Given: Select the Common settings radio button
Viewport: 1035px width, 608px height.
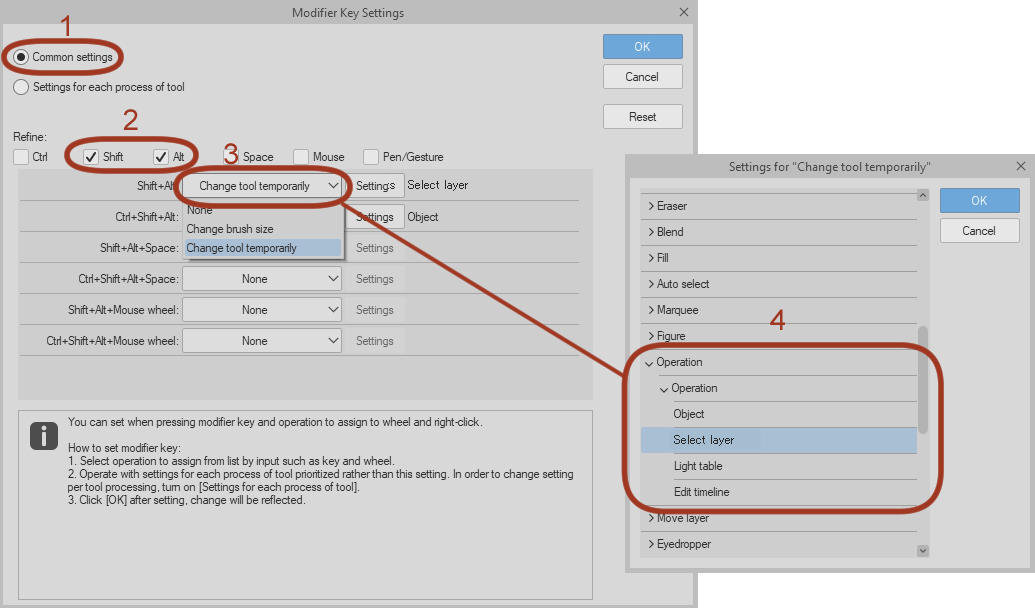Looking at the screenshot, I should [x=21, y=58].
